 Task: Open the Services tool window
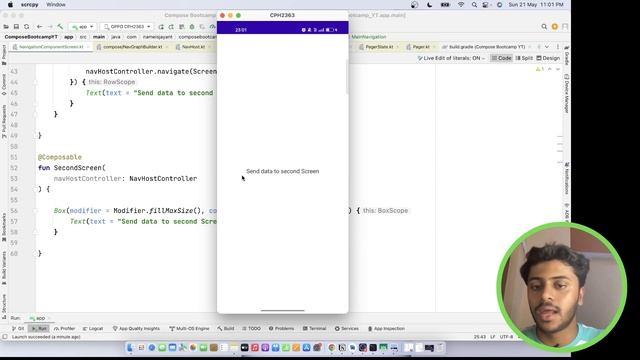347,328
